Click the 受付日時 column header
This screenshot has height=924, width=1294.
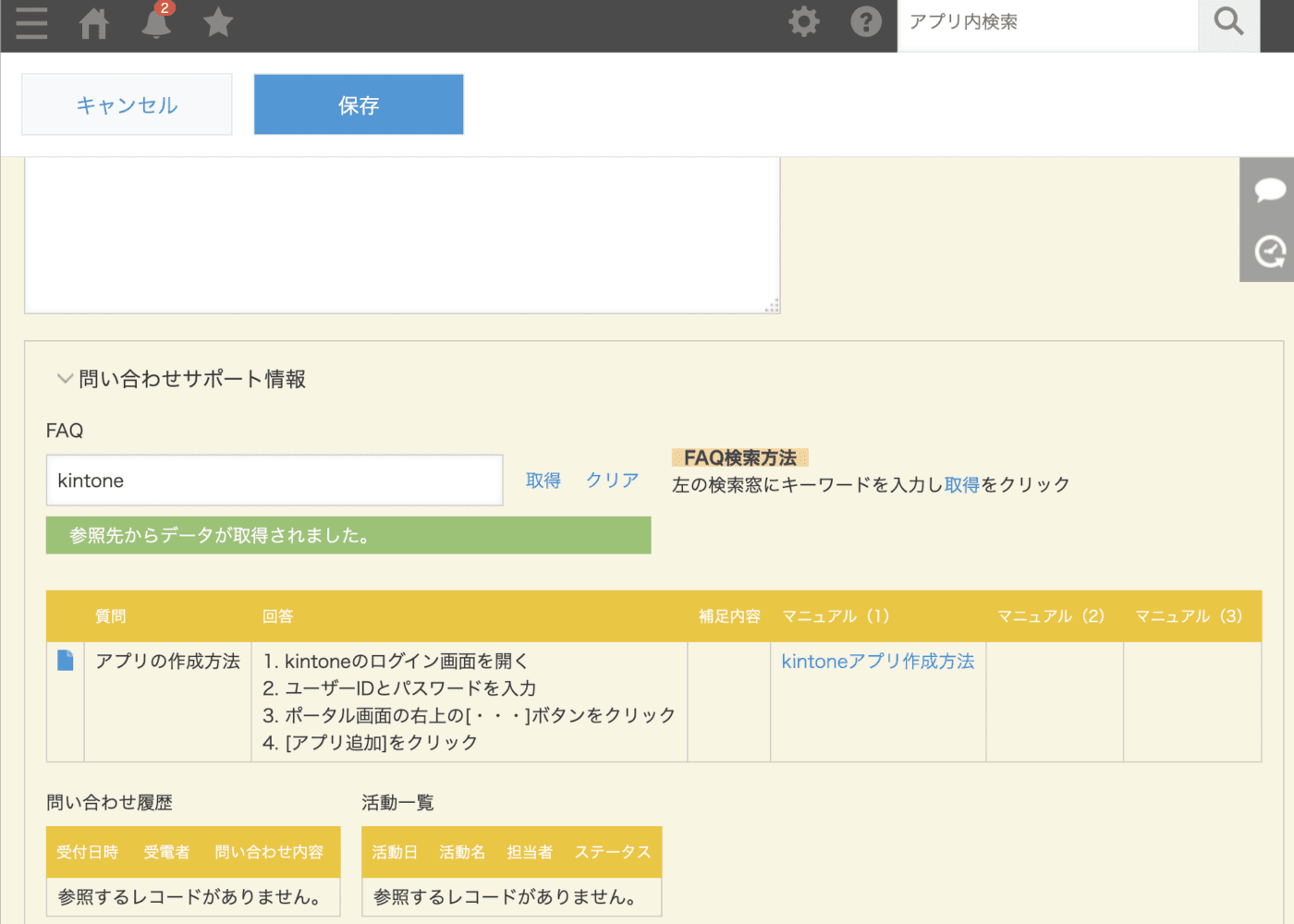[x=88, y=852]
